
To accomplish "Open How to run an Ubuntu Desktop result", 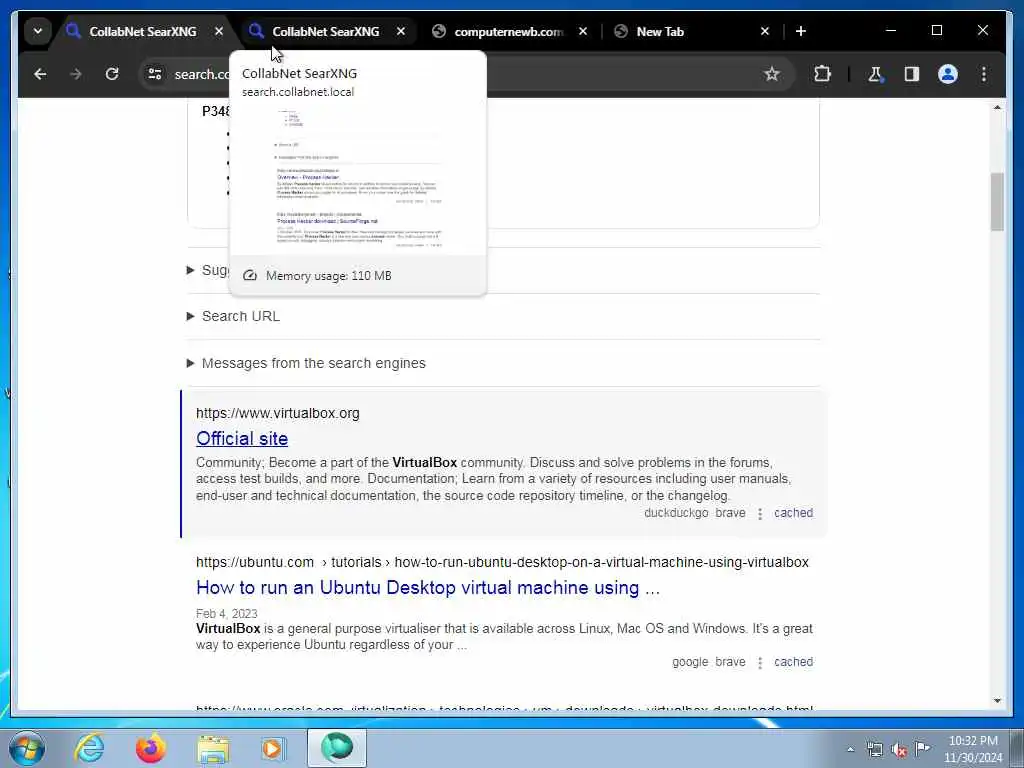I will pos(428,588).
